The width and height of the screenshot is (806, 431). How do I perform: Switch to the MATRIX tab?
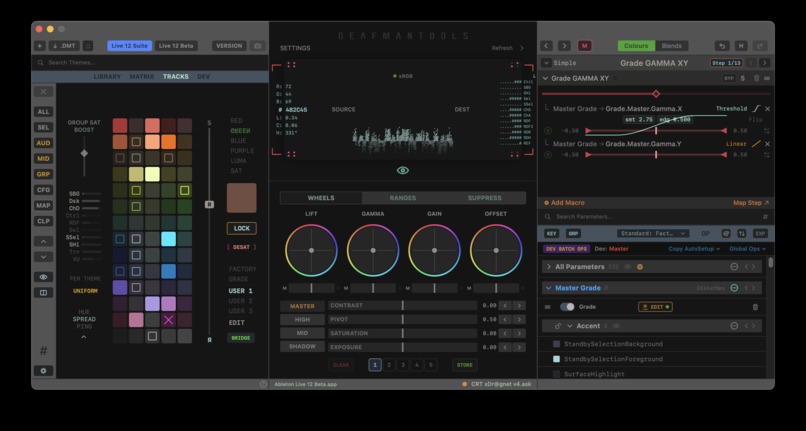(141, 77)
